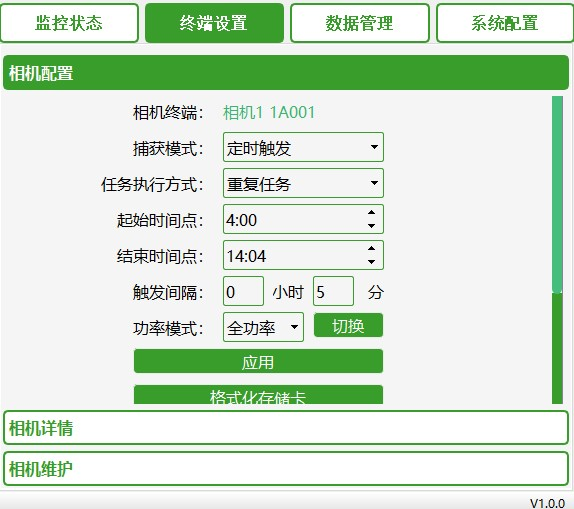574x509 pixels.
Task: Decrease the 结束时间点 with down arrow
Action: [372, 262]
